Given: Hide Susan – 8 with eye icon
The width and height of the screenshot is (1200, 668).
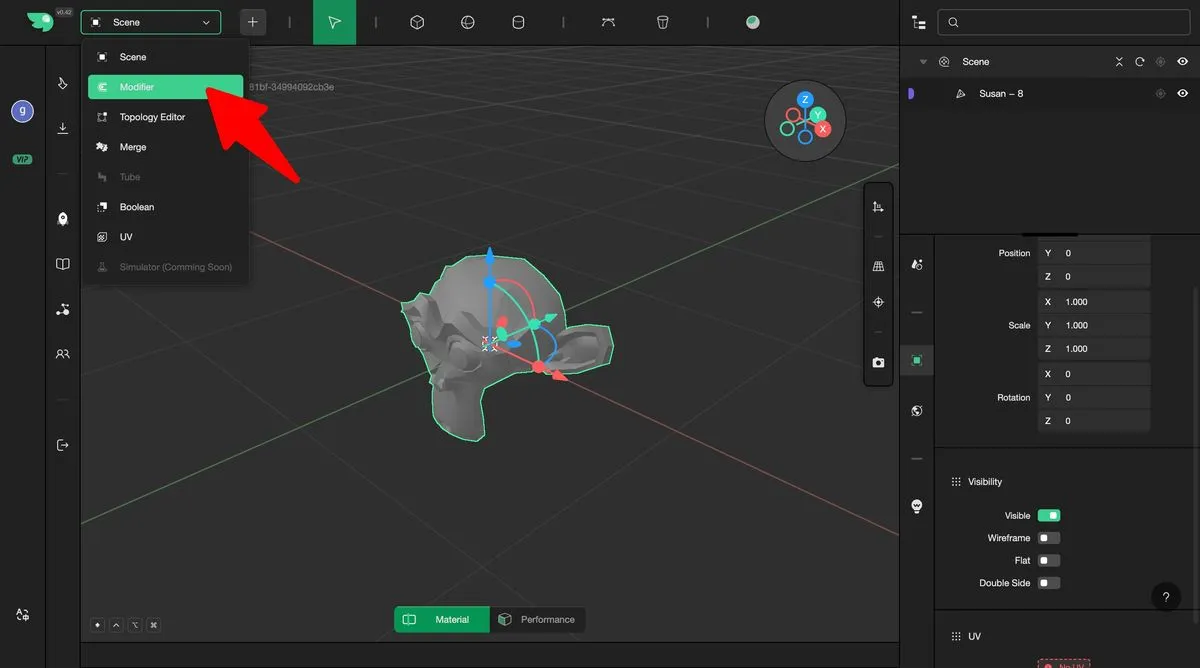Looking at the screenshot, I should point(1182,94).
